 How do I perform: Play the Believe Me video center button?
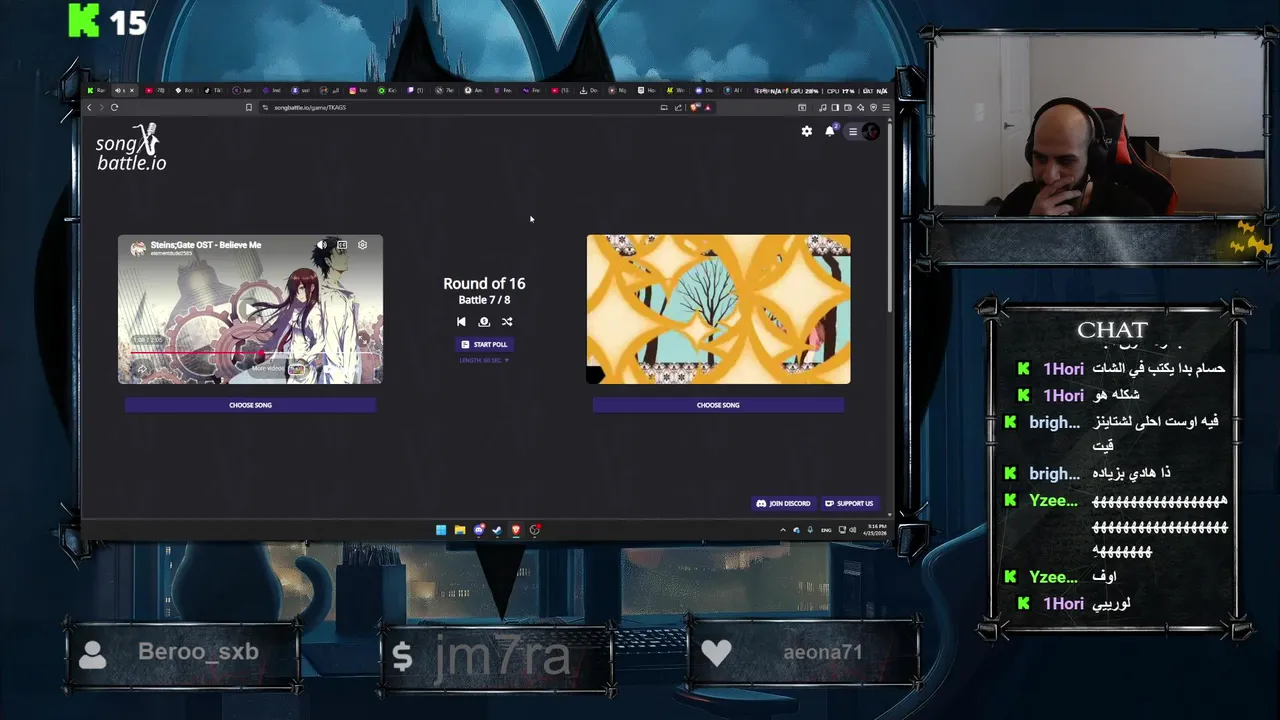[249, 309]
